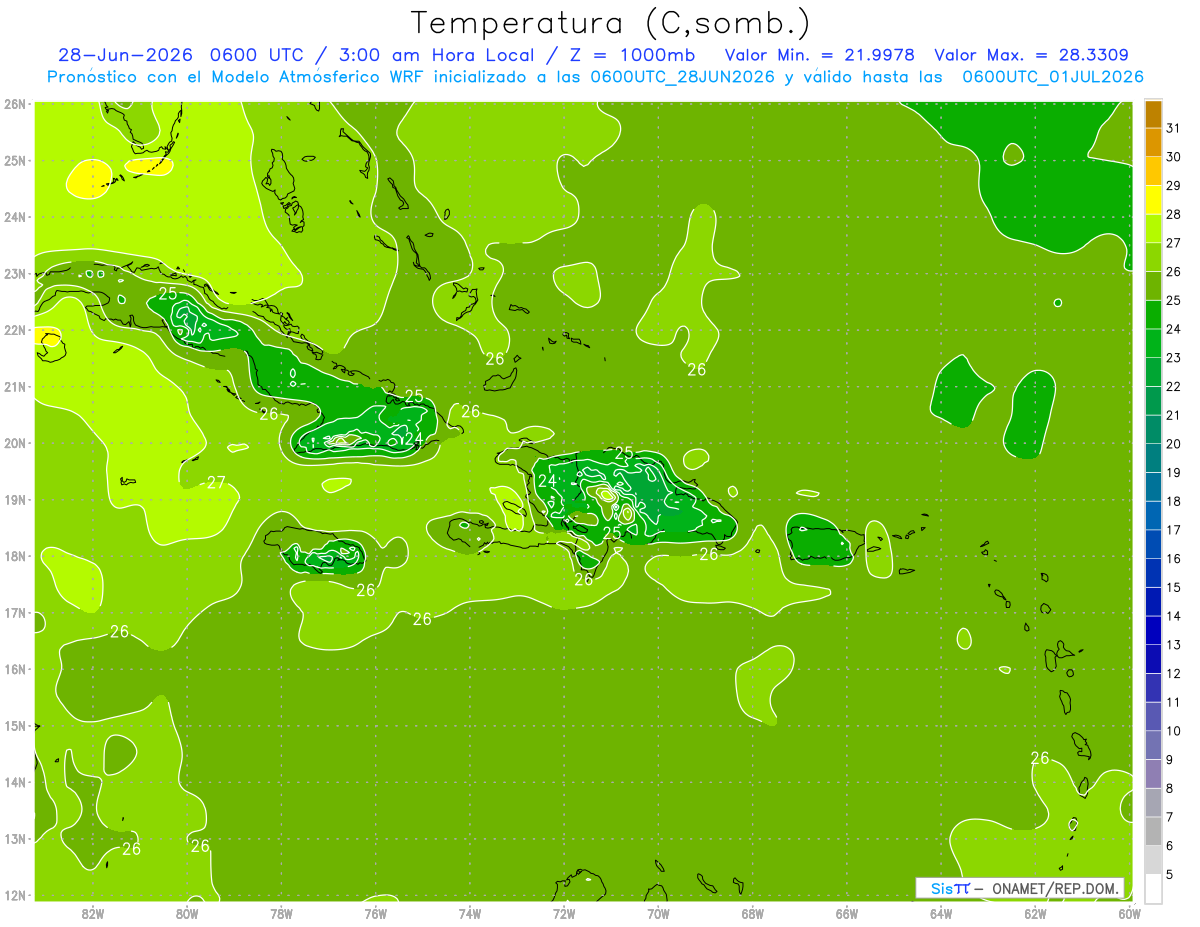Click color scale value label '10'

(x=1173, y=731)
